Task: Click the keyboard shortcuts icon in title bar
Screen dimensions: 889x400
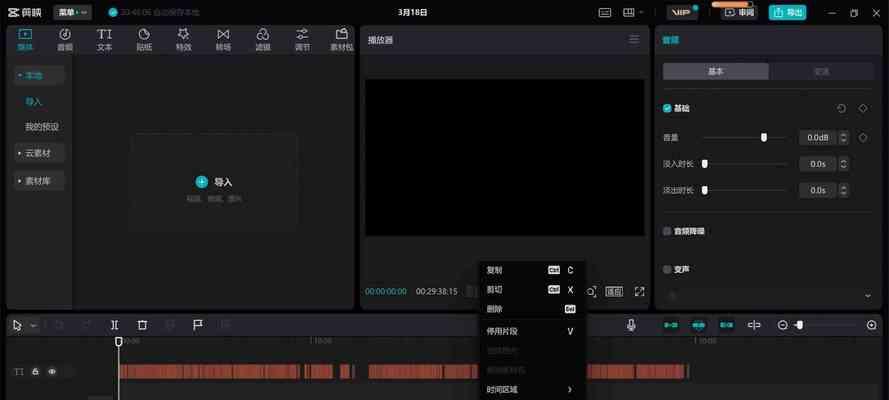Action: pyautogui.click(x=605, y=12)
